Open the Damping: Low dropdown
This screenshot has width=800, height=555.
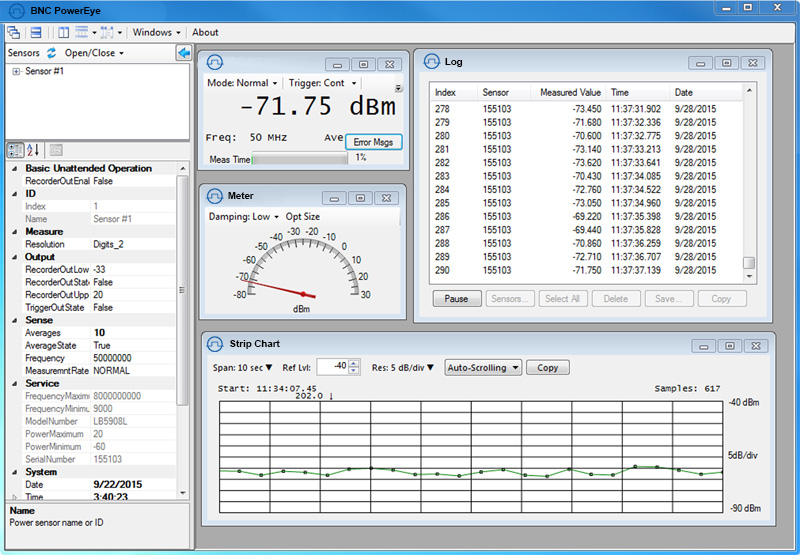point(243,217)
